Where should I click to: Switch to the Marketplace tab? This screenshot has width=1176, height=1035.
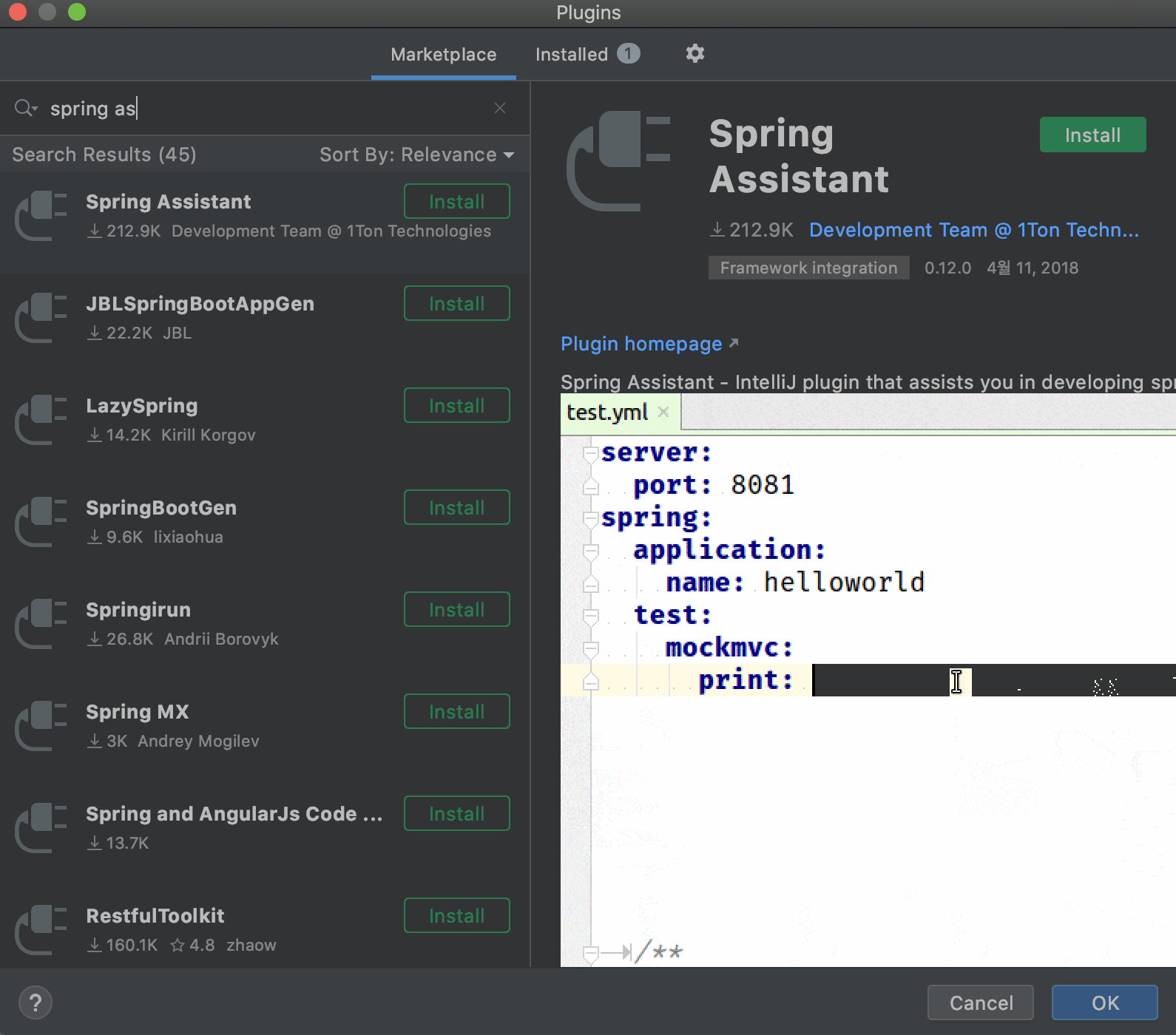click(444, 55)
